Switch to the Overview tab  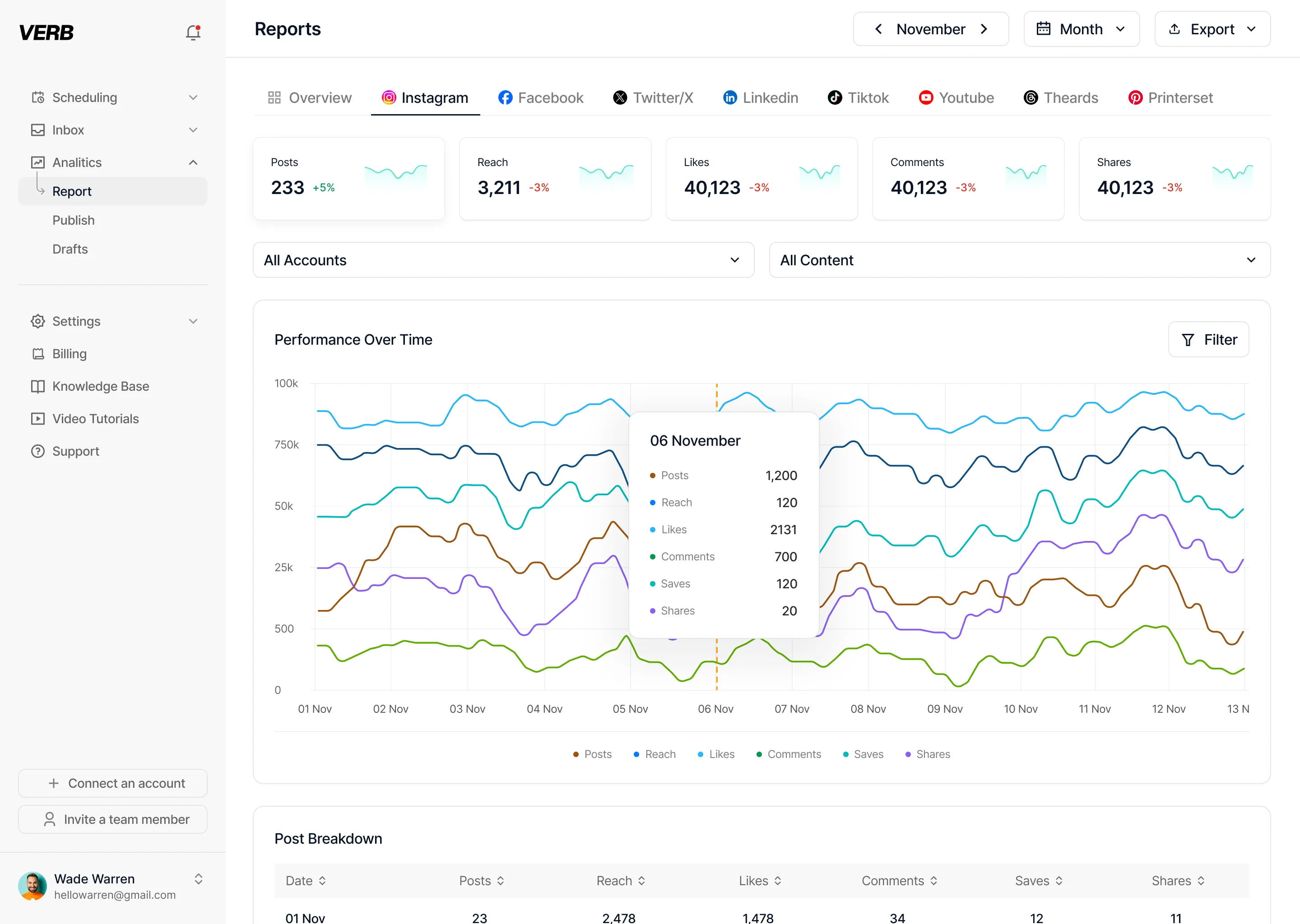click(310, 98)
